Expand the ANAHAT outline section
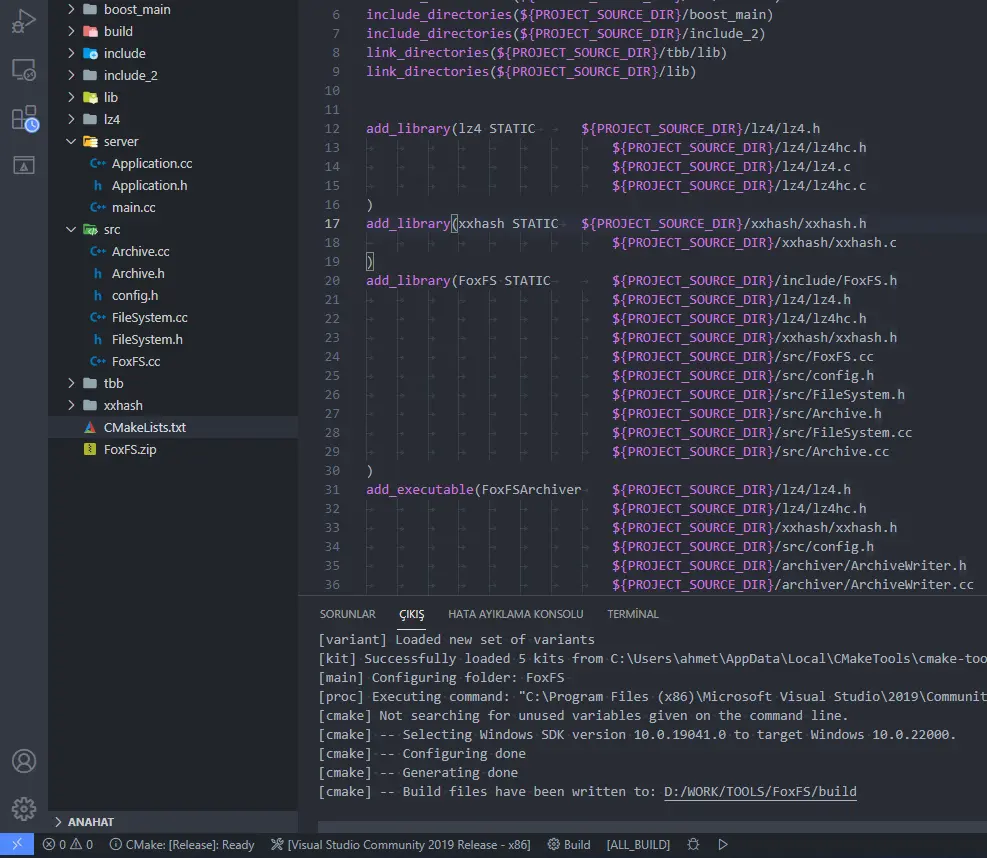The width and height of the screenshot is (987, 858). coord(58,821)
